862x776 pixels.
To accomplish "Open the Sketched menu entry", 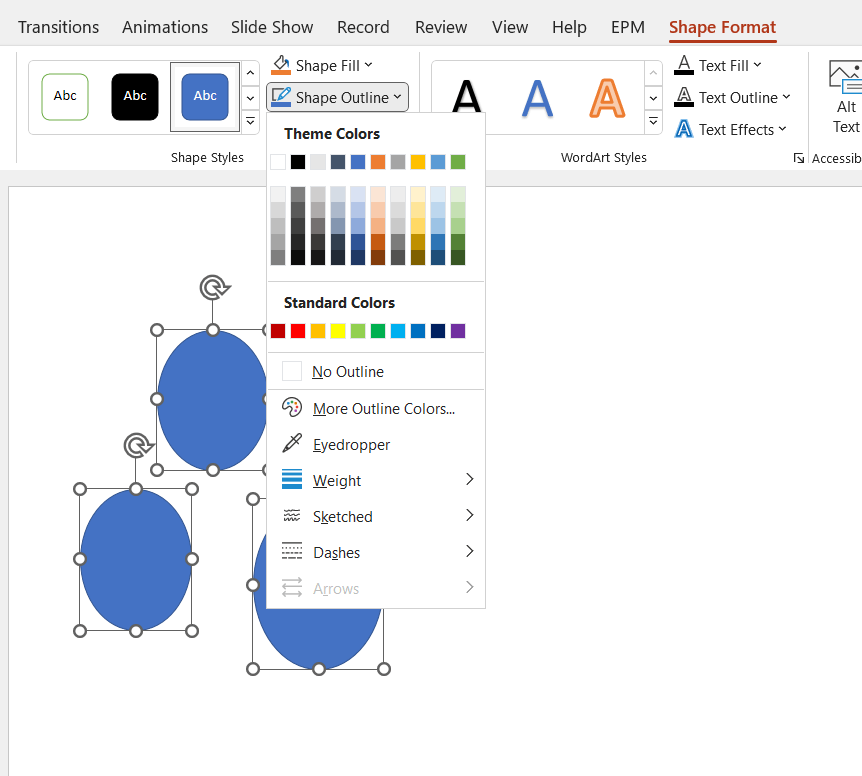I will coord(375,516).
